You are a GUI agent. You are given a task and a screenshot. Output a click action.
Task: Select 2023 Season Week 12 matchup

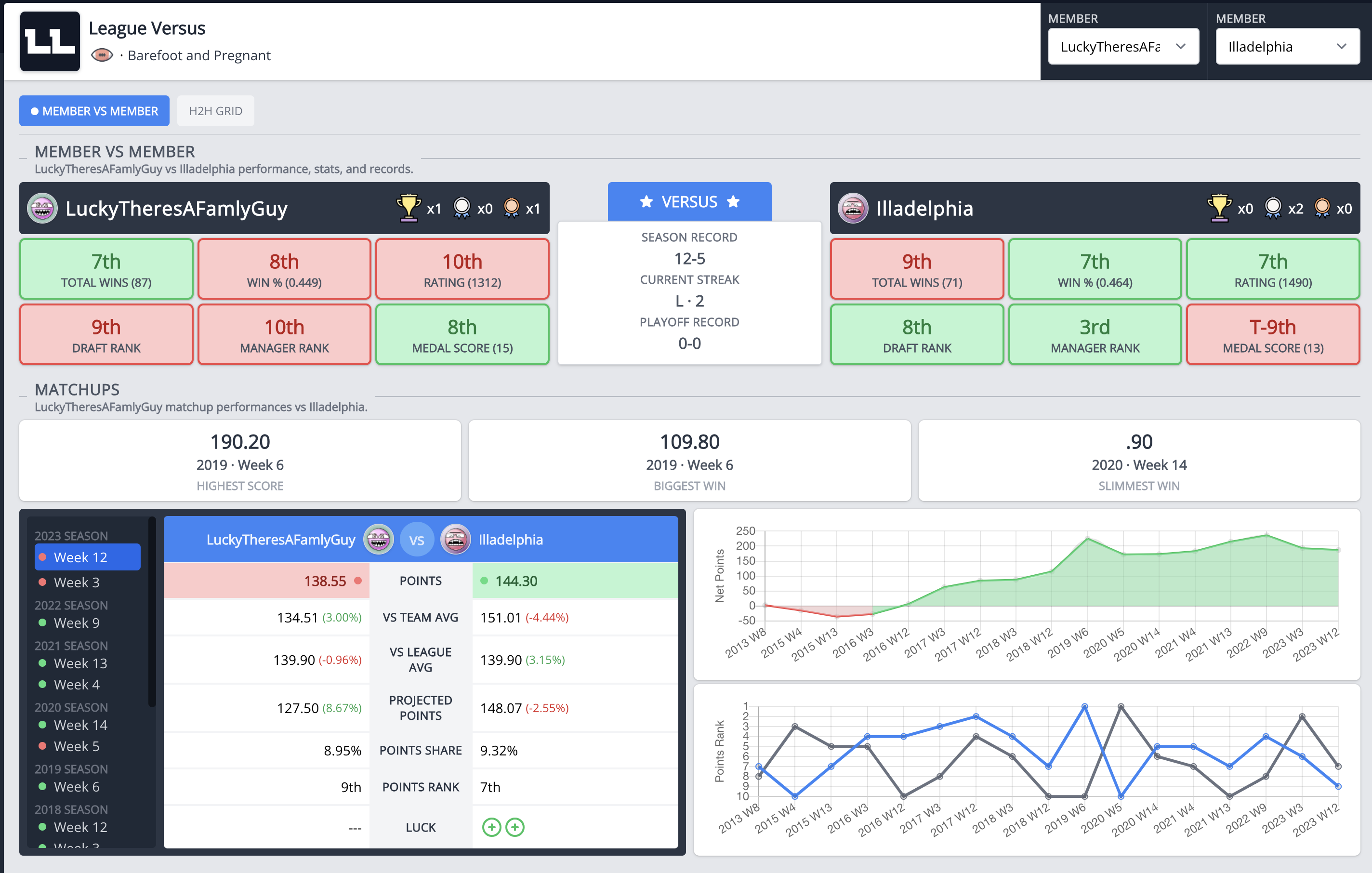pos(88,557)
